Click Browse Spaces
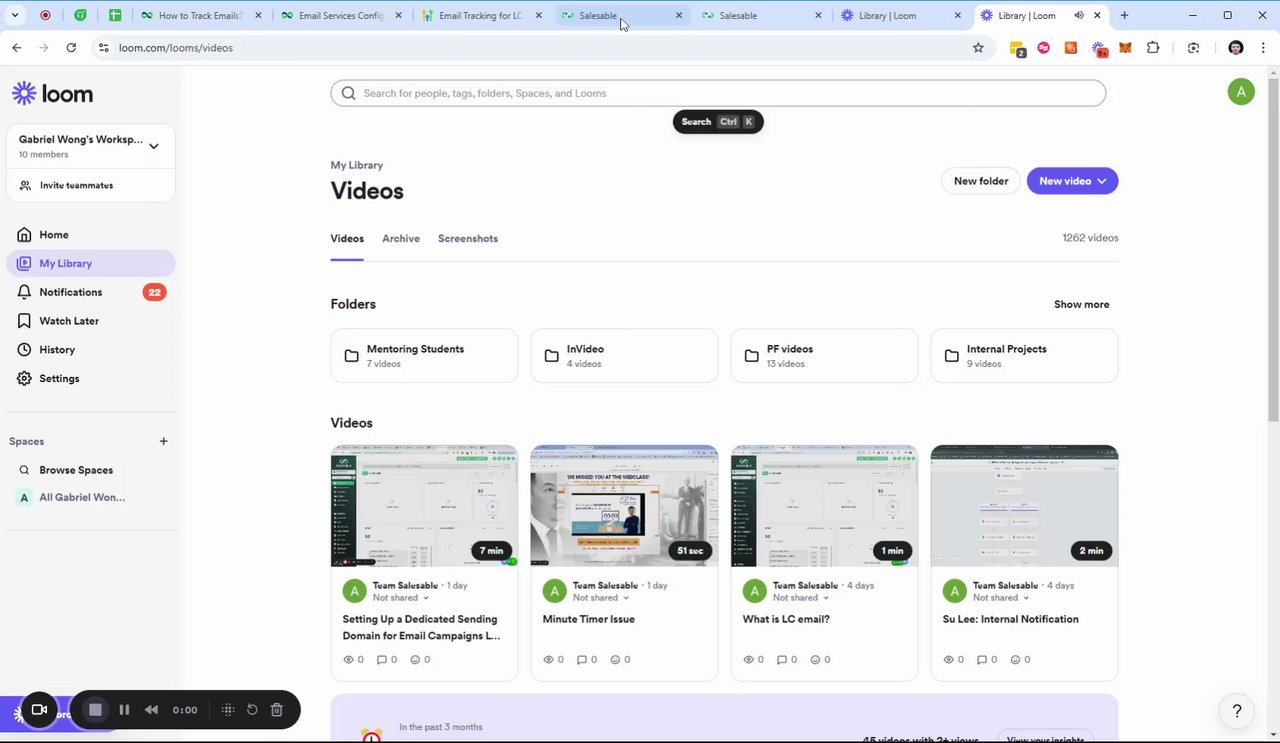This screenshot has width=1280, height=743. point(76,470)
